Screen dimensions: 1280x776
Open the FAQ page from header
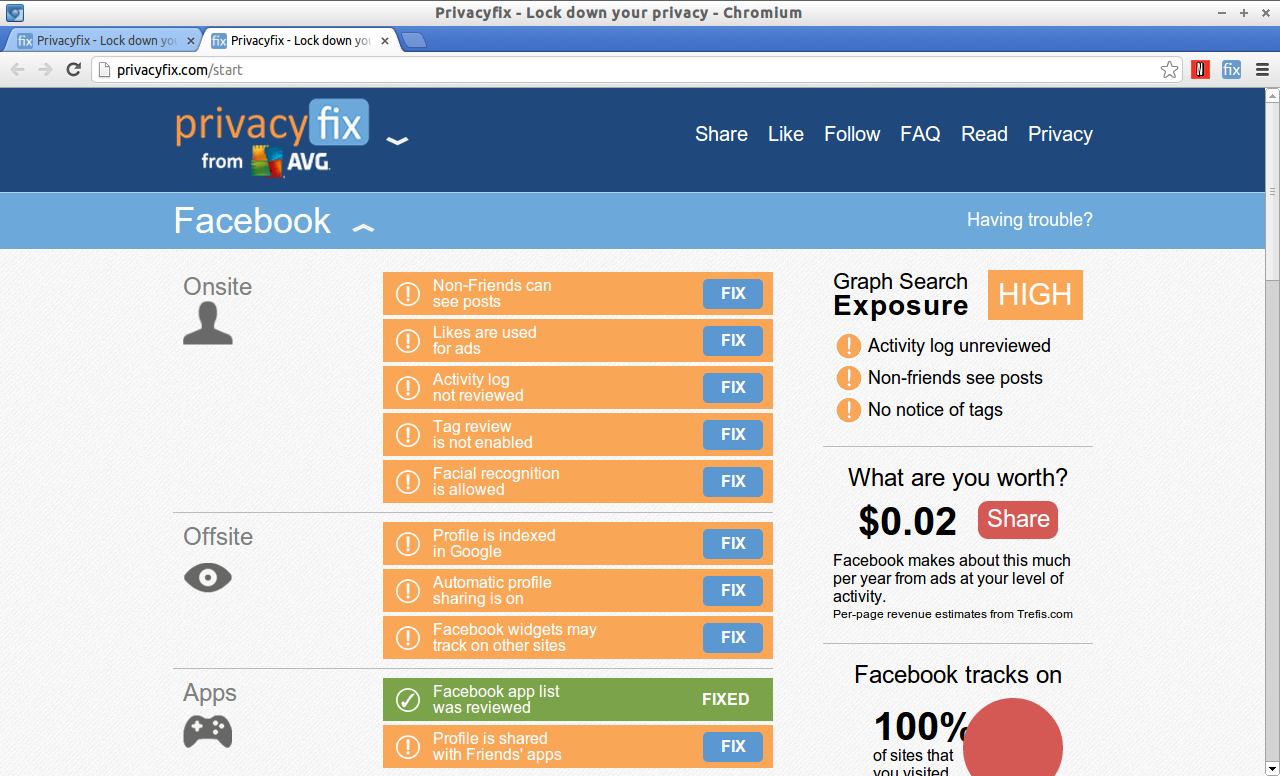(920, 134)
